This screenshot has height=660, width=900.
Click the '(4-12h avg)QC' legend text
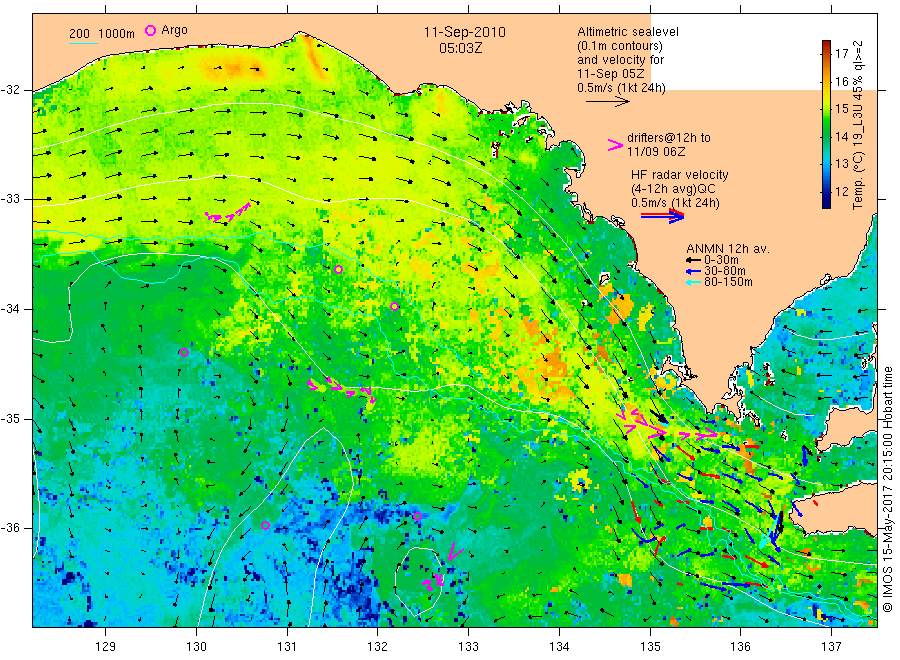[x=673, y=189]
